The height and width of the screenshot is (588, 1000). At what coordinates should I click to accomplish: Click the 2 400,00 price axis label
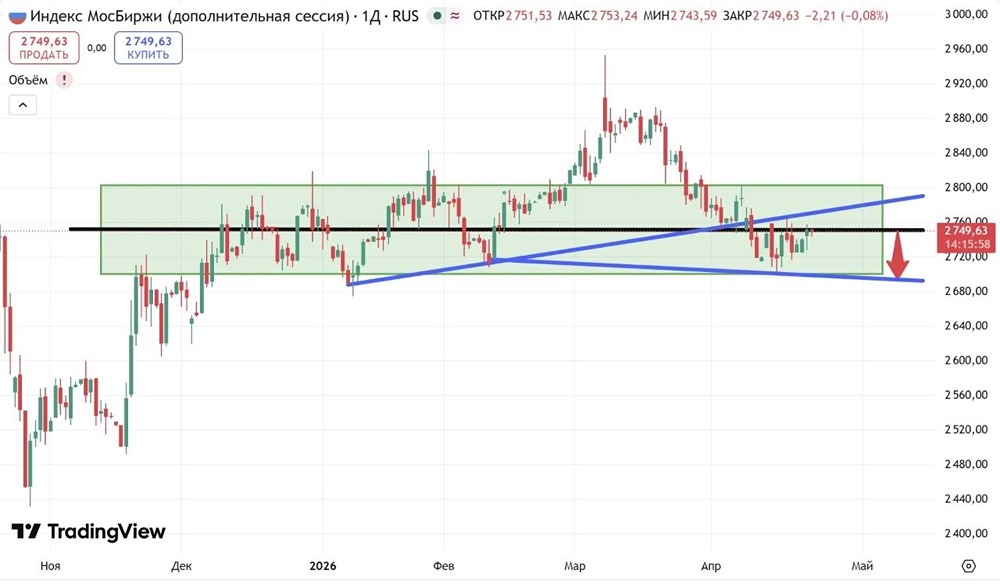[x=966, y=533]
